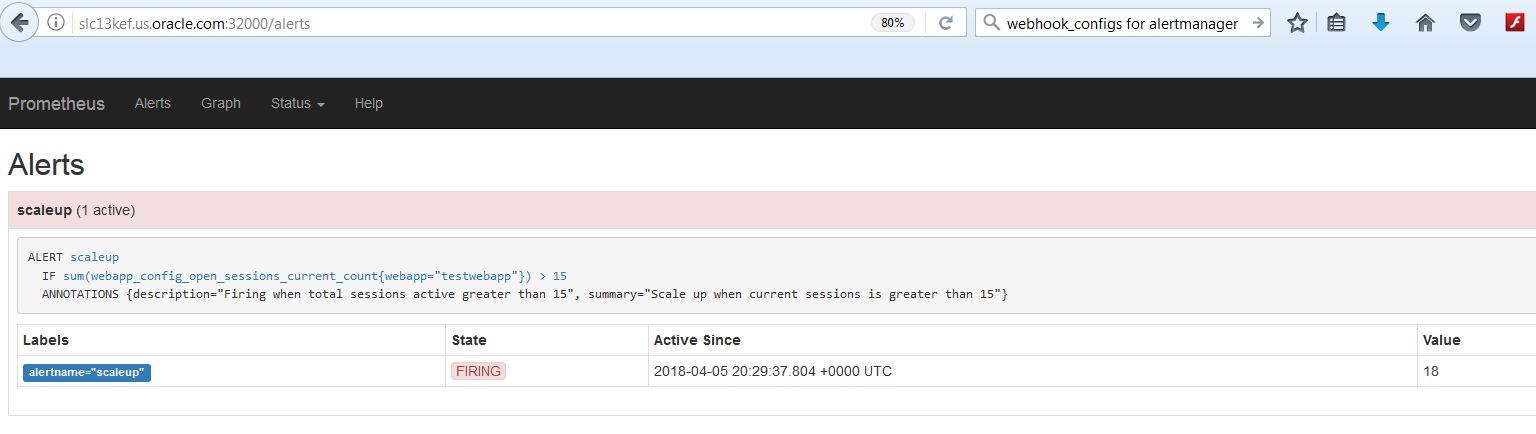
Task: Click the red Flash plugin icon
Action: (x=1514, y=23)
